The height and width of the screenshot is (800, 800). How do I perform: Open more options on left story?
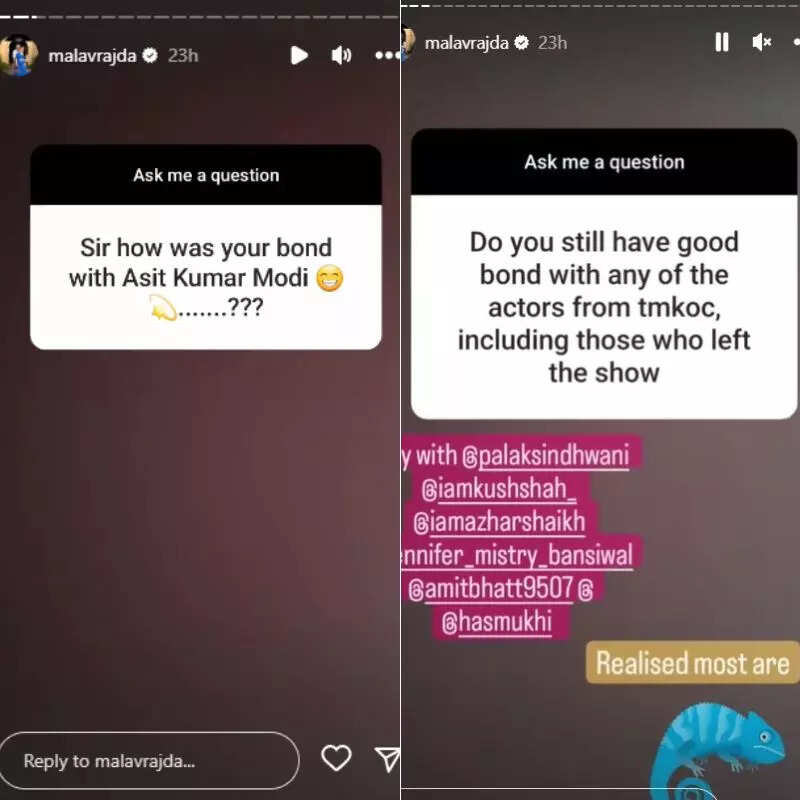[x=387, y=55]
